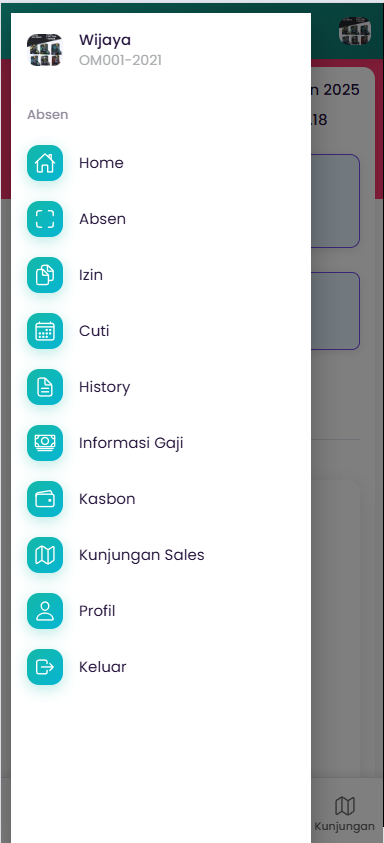This screenshot has height=843, width=384.
Task: Click the Informasi Gaji cash icon
Action: 45,443
